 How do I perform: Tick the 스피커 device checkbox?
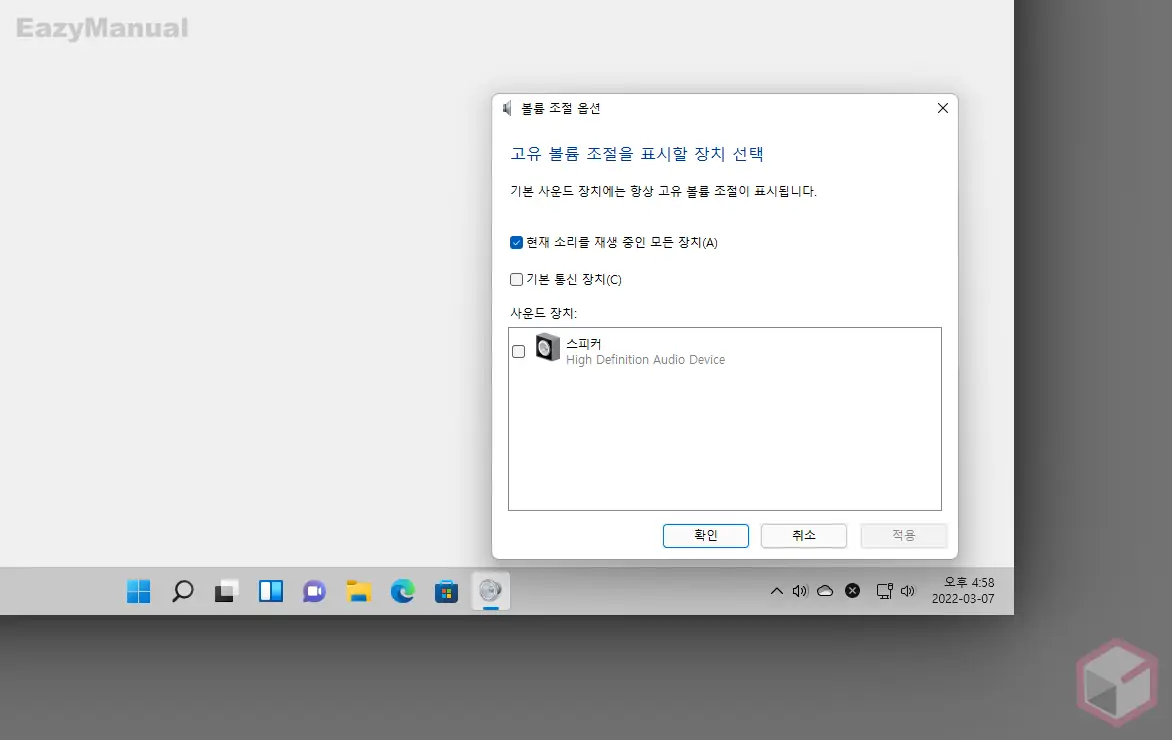519,351
